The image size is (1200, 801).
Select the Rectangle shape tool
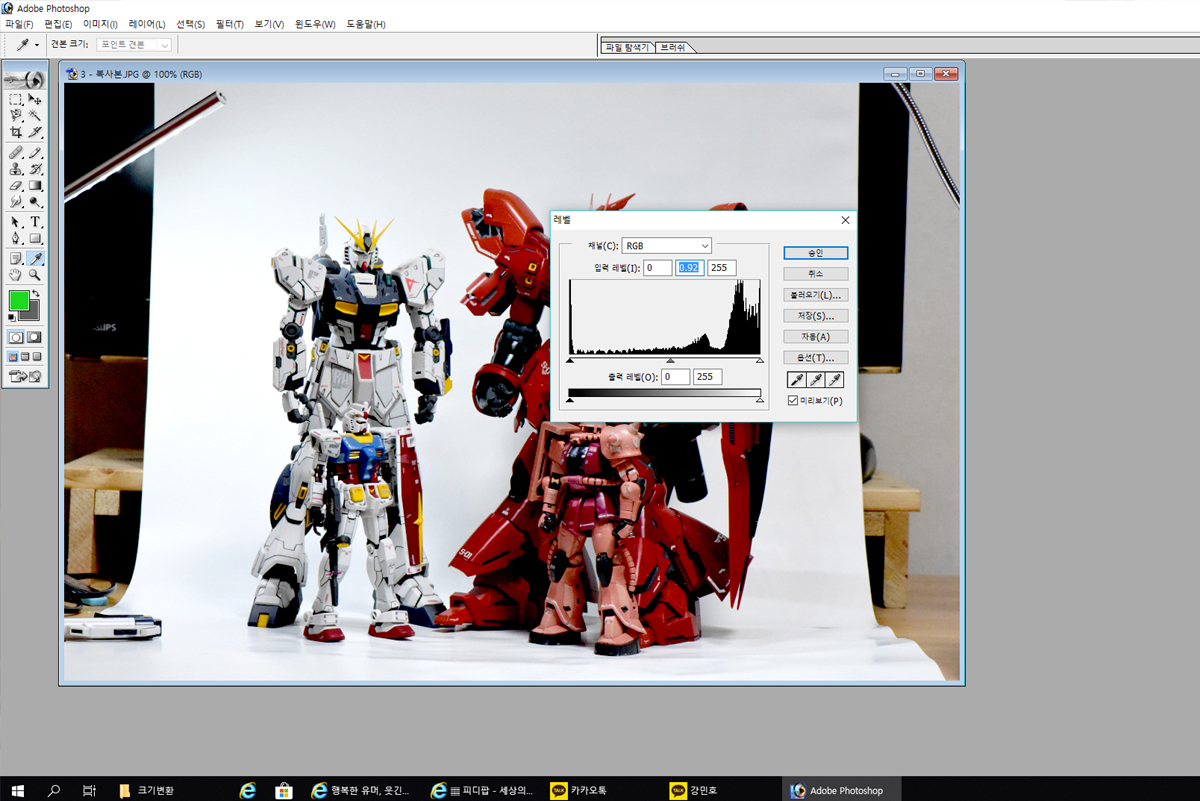35,238
